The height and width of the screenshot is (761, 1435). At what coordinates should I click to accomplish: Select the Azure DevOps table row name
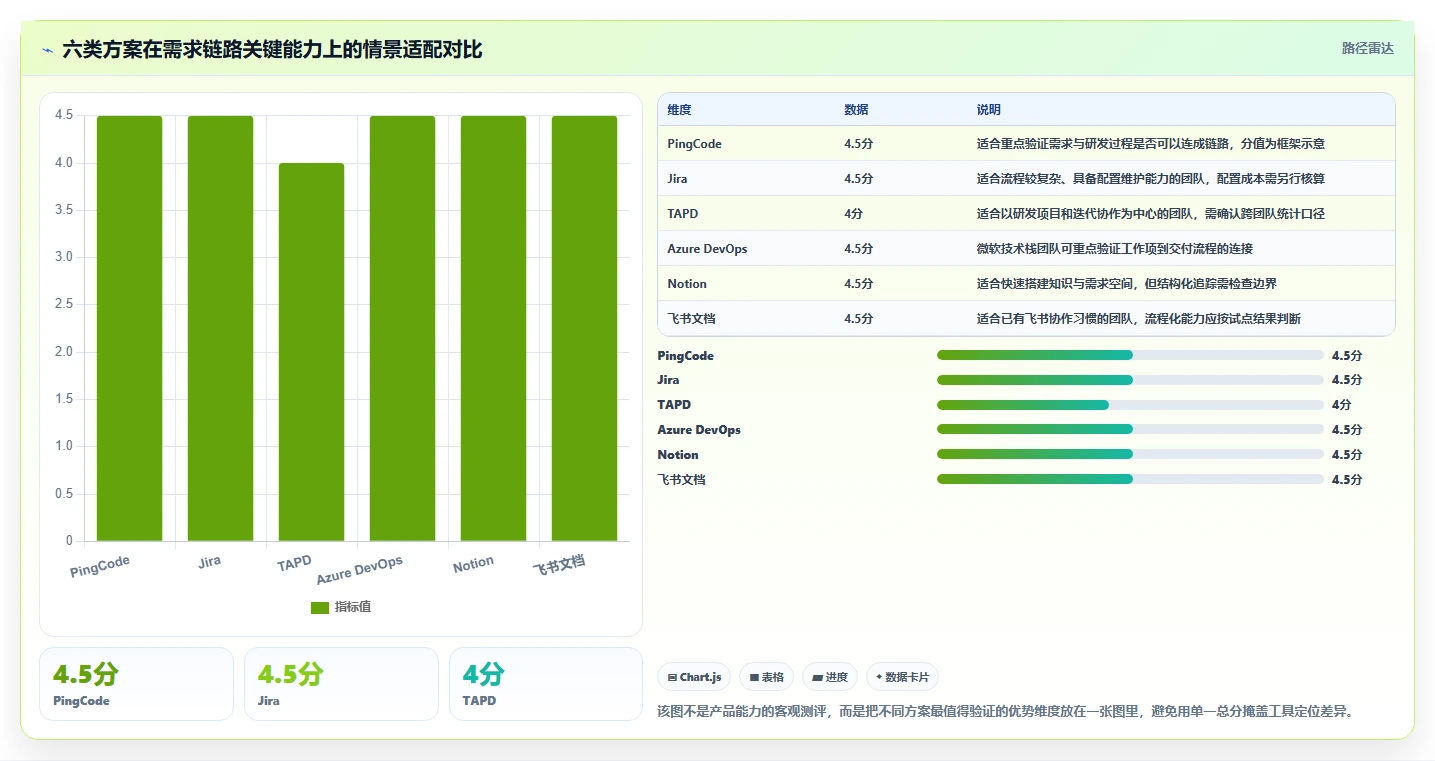pyautogui.click(x=708, y=249)
